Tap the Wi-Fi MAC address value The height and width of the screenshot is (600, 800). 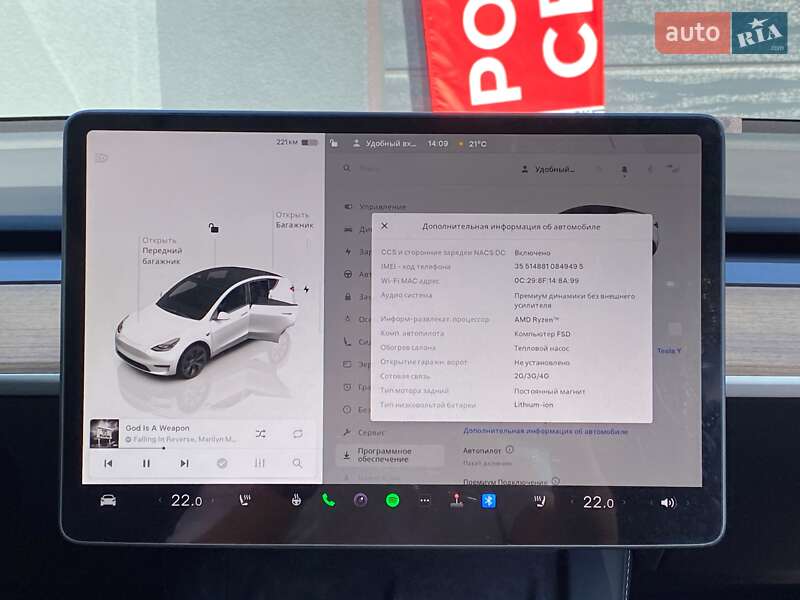(546, 281)
